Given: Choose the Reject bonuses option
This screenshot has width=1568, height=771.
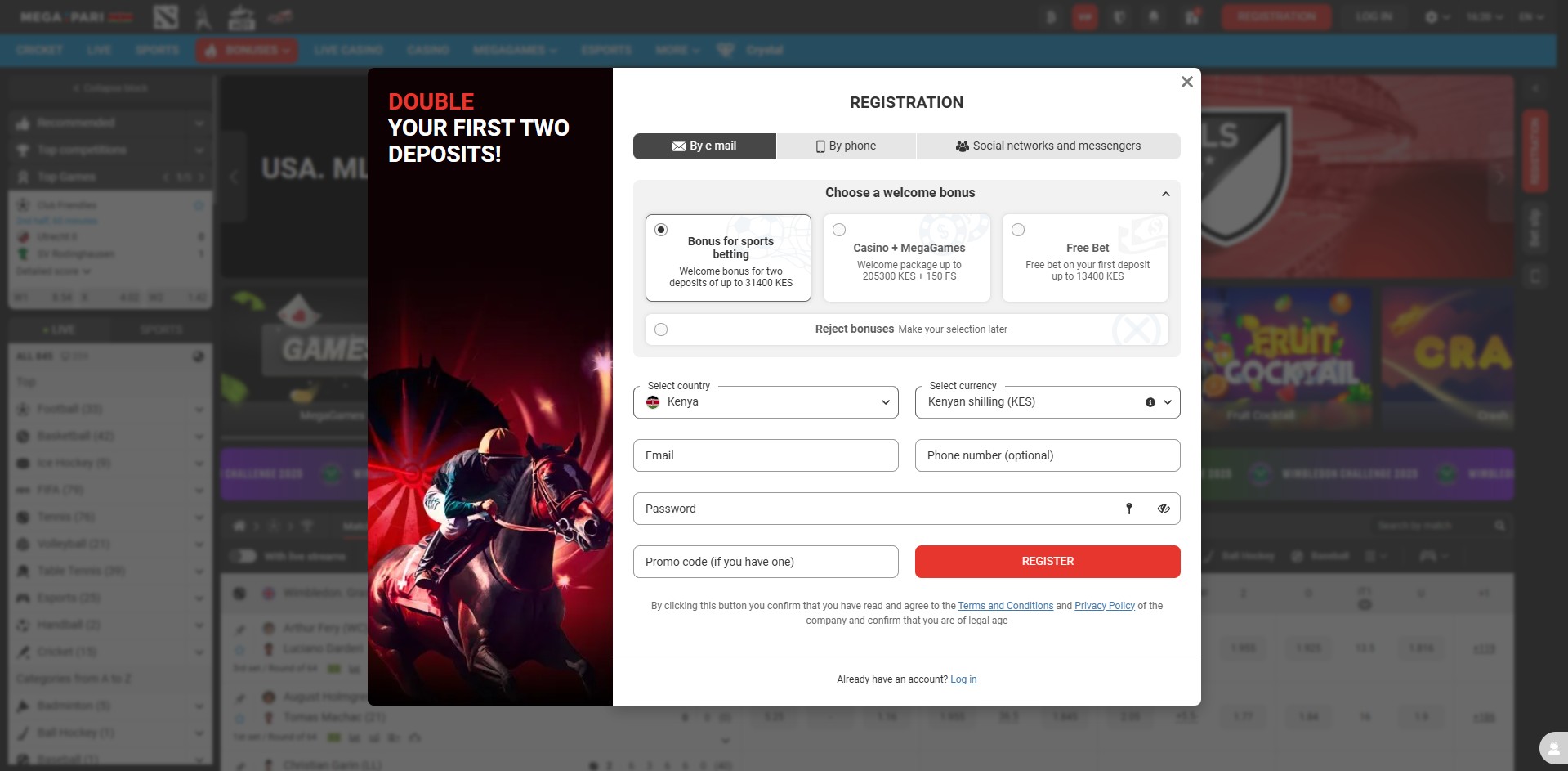Looking at the screenshot, I should (661, 329).
